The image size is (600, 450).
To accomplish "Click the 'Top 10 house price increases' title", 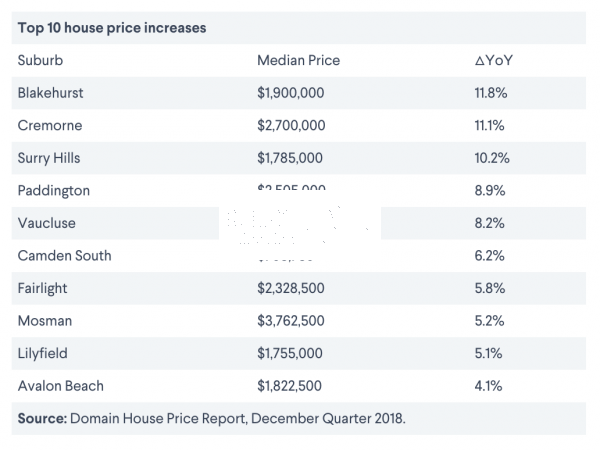I will click(112, 28).
